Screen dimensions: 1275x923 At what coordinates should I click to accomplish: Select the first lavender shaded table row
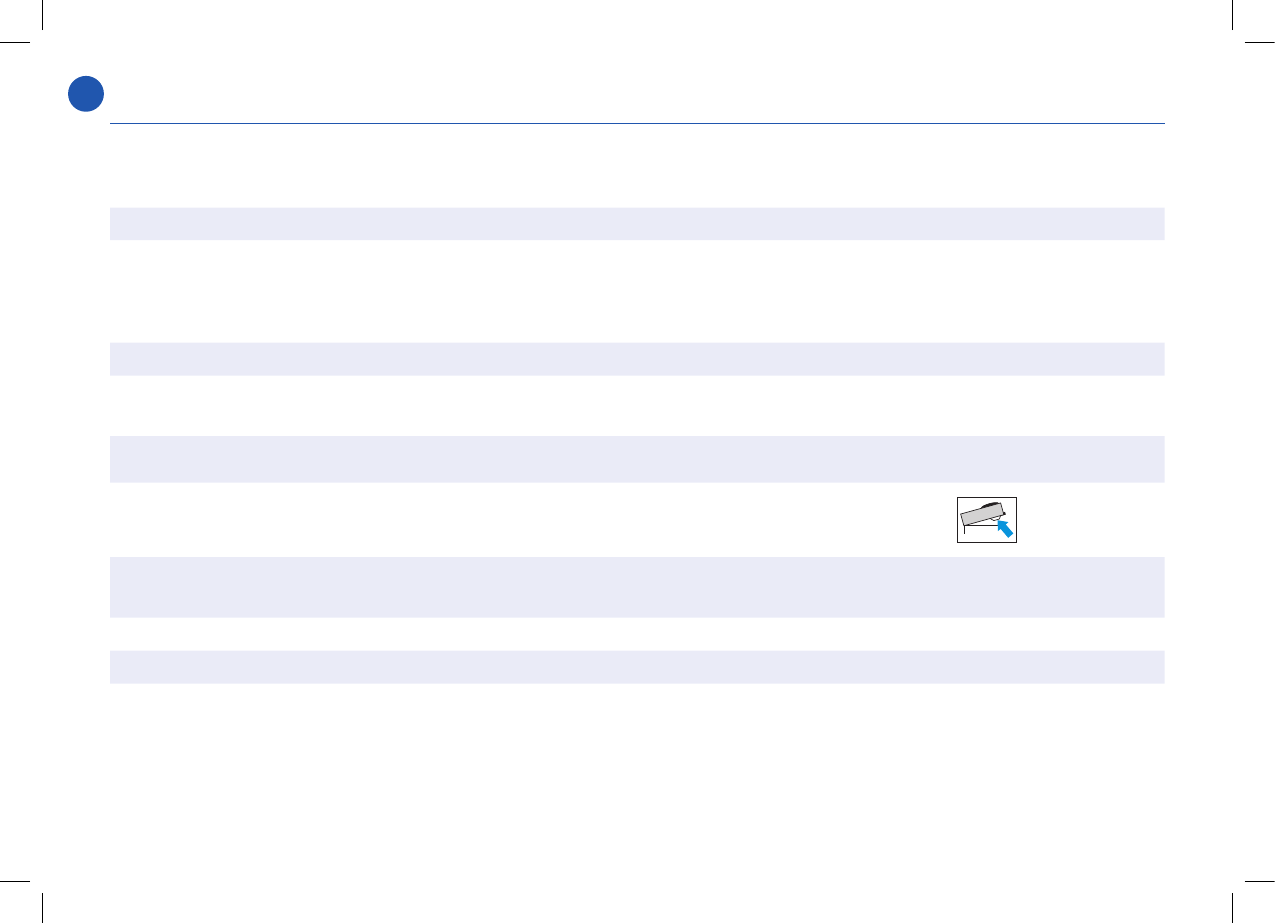tap(636, 223)
